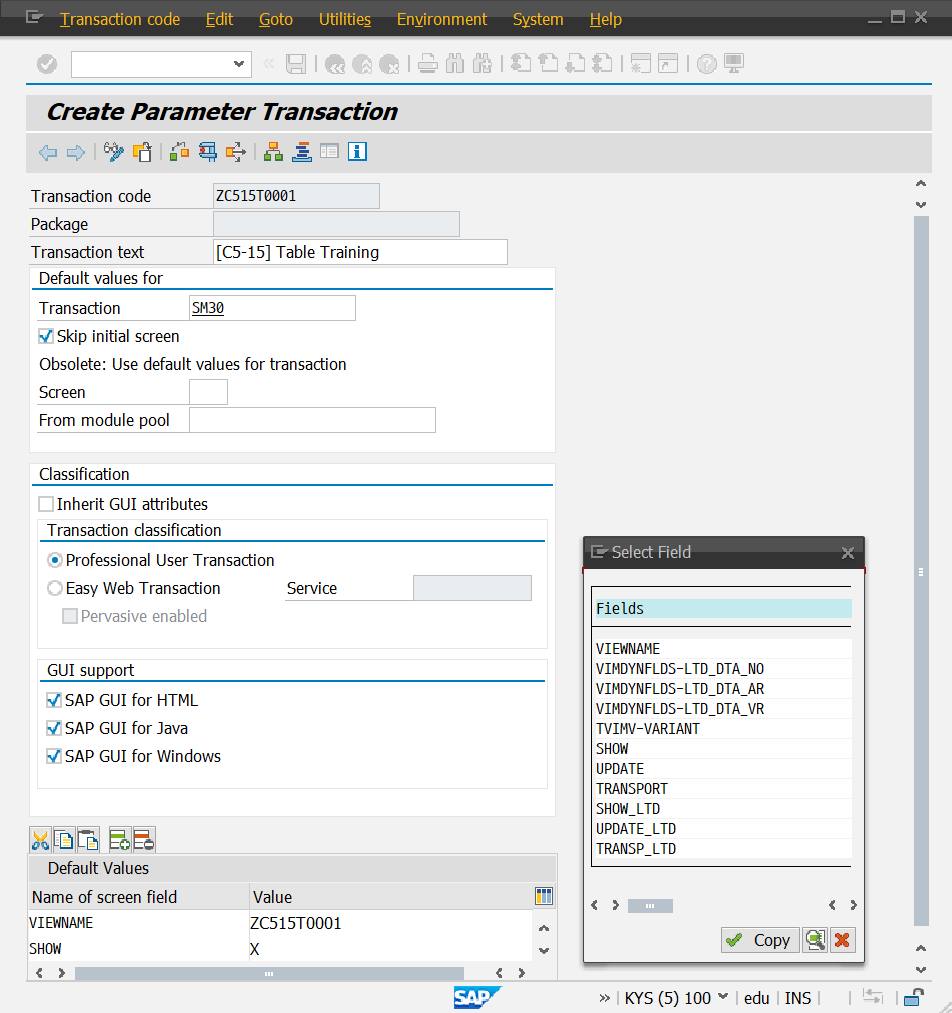
Task: Toggle SAP GUI for Java checkbox
Action: tap(54, 728)
